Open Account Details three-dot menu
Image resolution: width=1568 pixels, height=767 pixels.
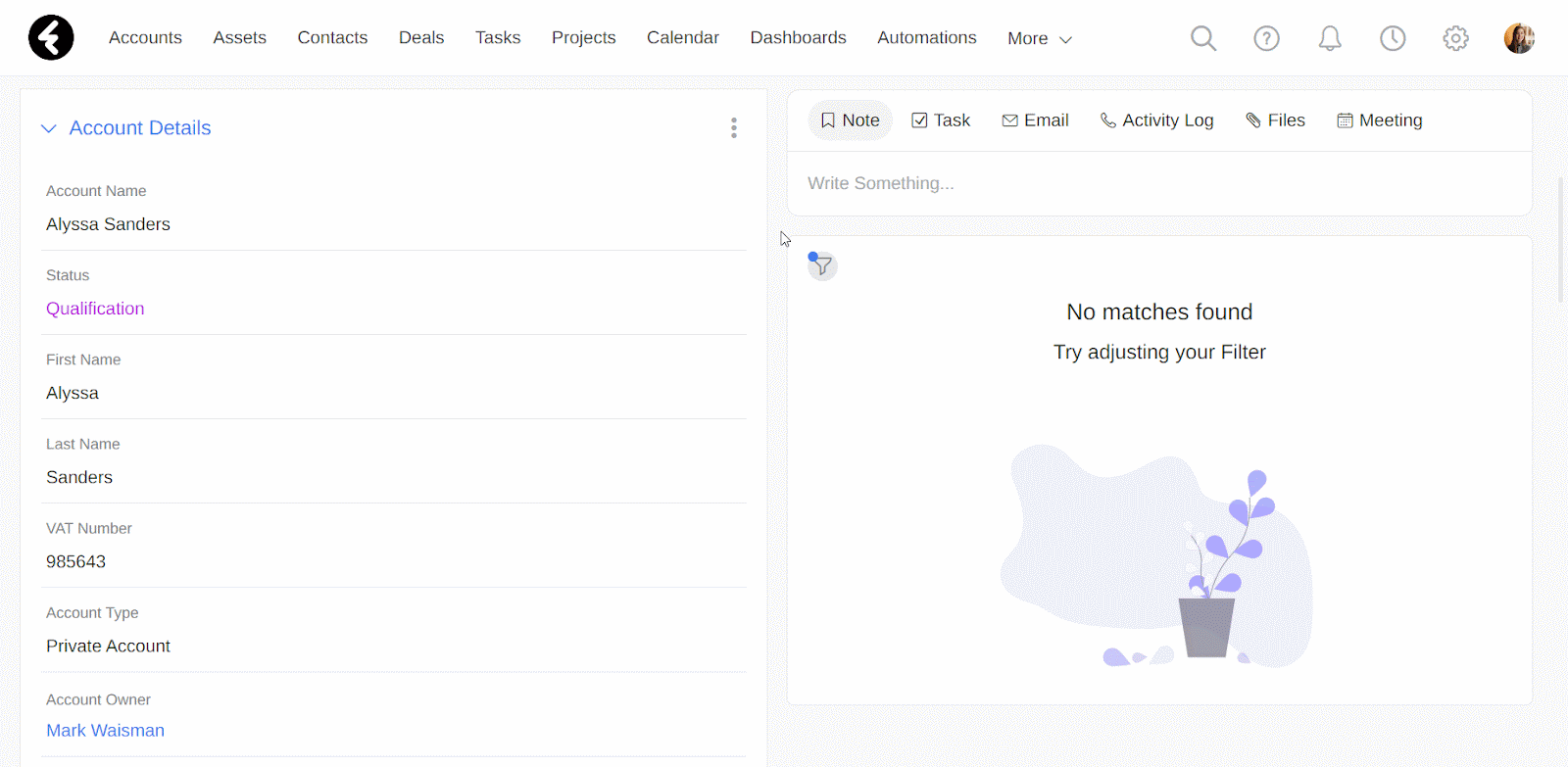click(x=733, y=128)
